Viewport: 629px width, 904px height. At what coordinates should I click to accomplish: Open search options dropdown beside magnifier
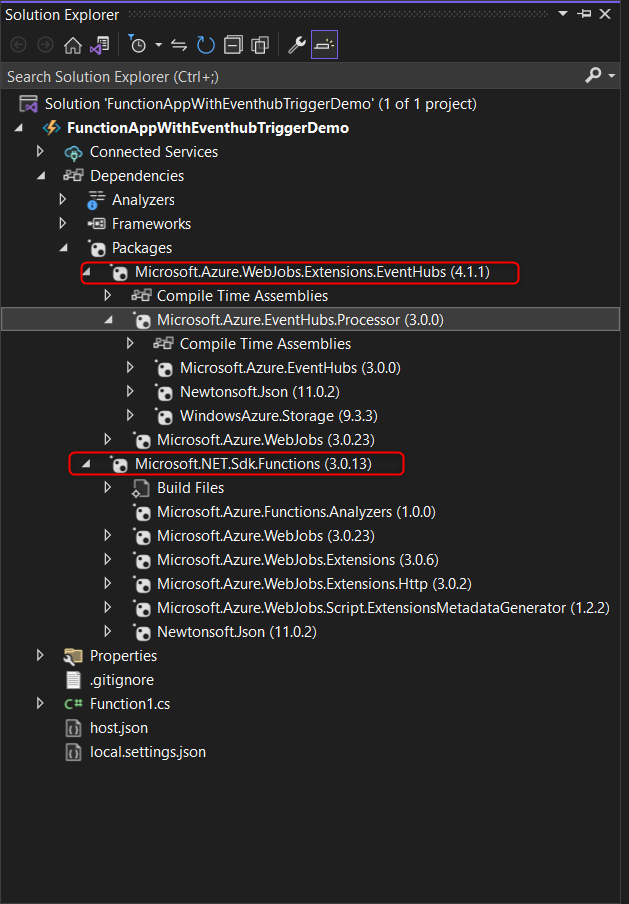[610, 76]
